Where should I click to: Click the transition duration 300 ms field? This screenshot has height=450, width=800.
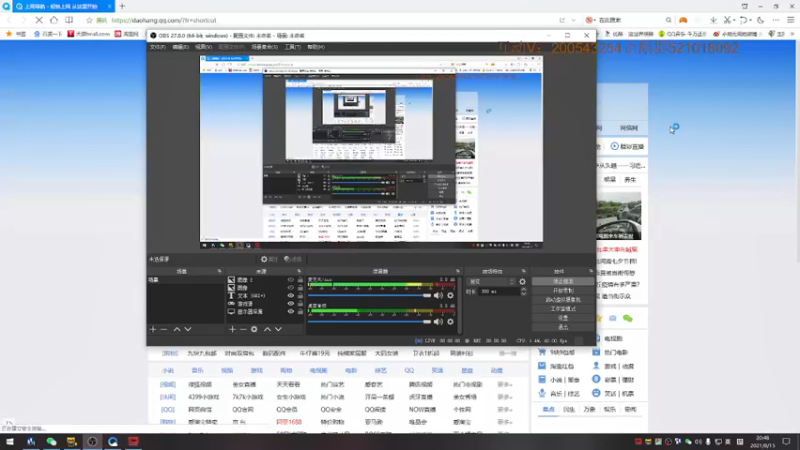click(x=498, y=291)
